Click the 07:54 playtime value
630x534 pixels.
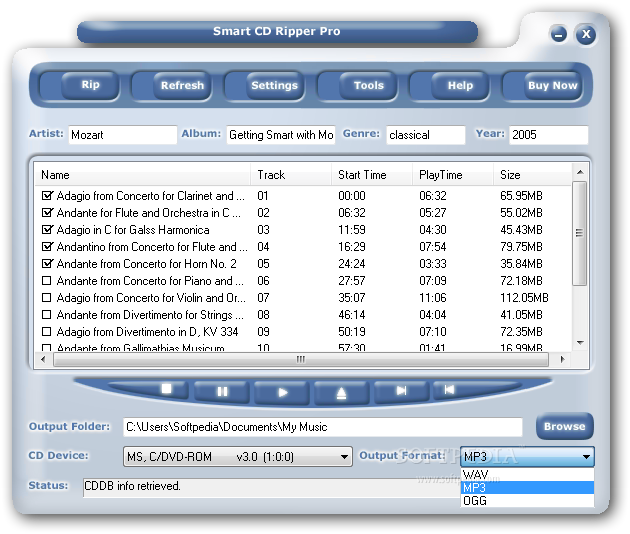coord(433,246)
